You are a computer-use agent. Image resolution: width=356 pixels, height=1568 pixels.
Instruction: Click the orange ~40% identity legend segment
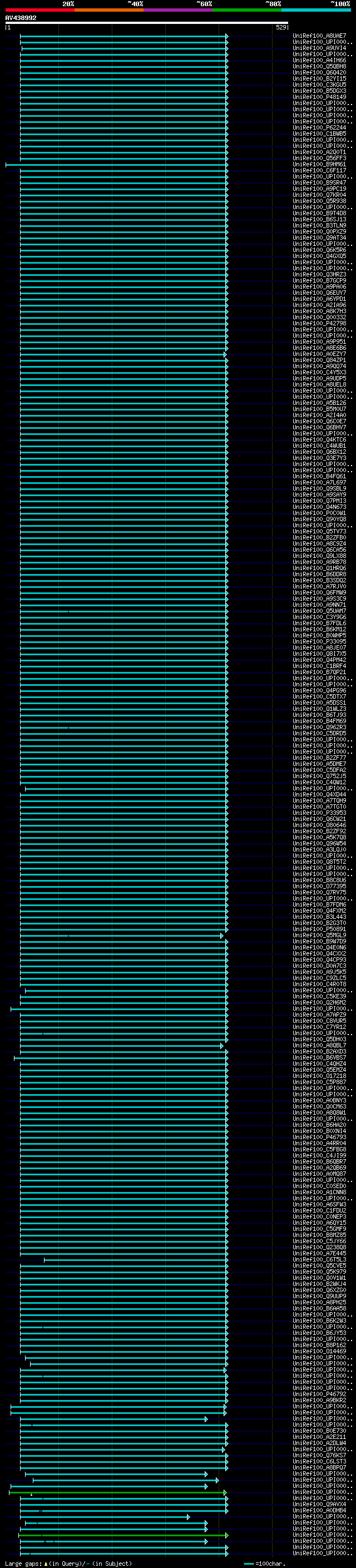pos(109,11)
